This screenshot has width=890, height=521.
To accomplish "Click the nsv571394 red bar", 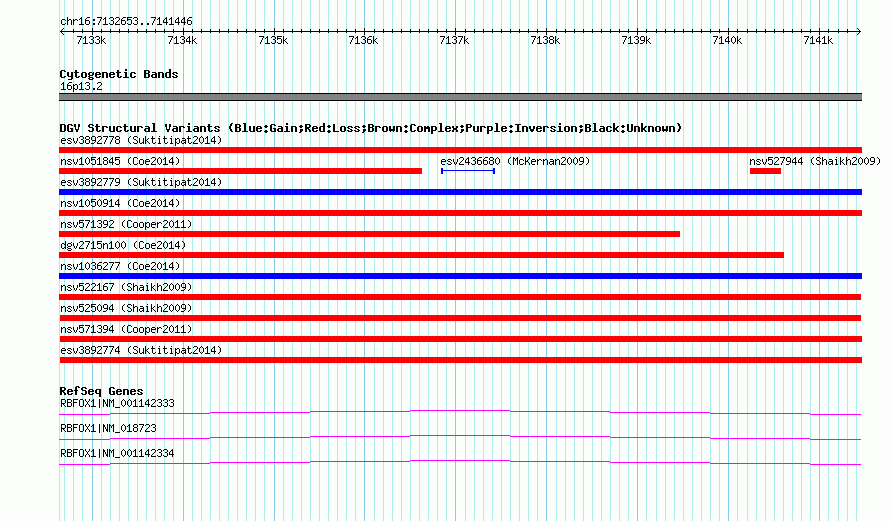I will click(460, 339).
